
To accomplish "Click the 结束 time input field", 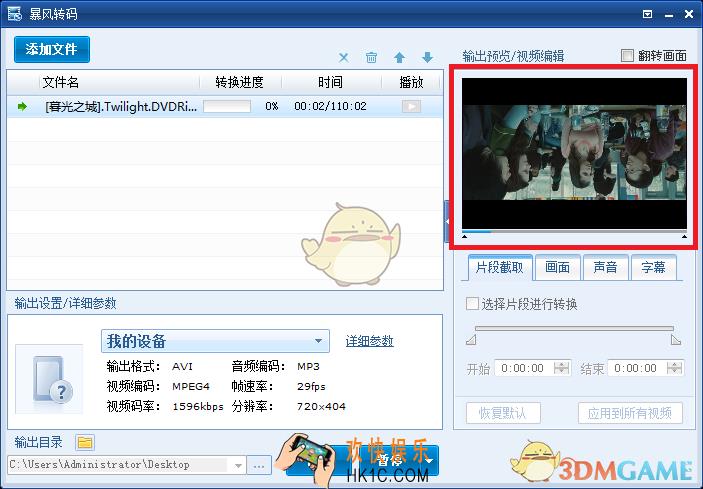I will pos(637,368).
